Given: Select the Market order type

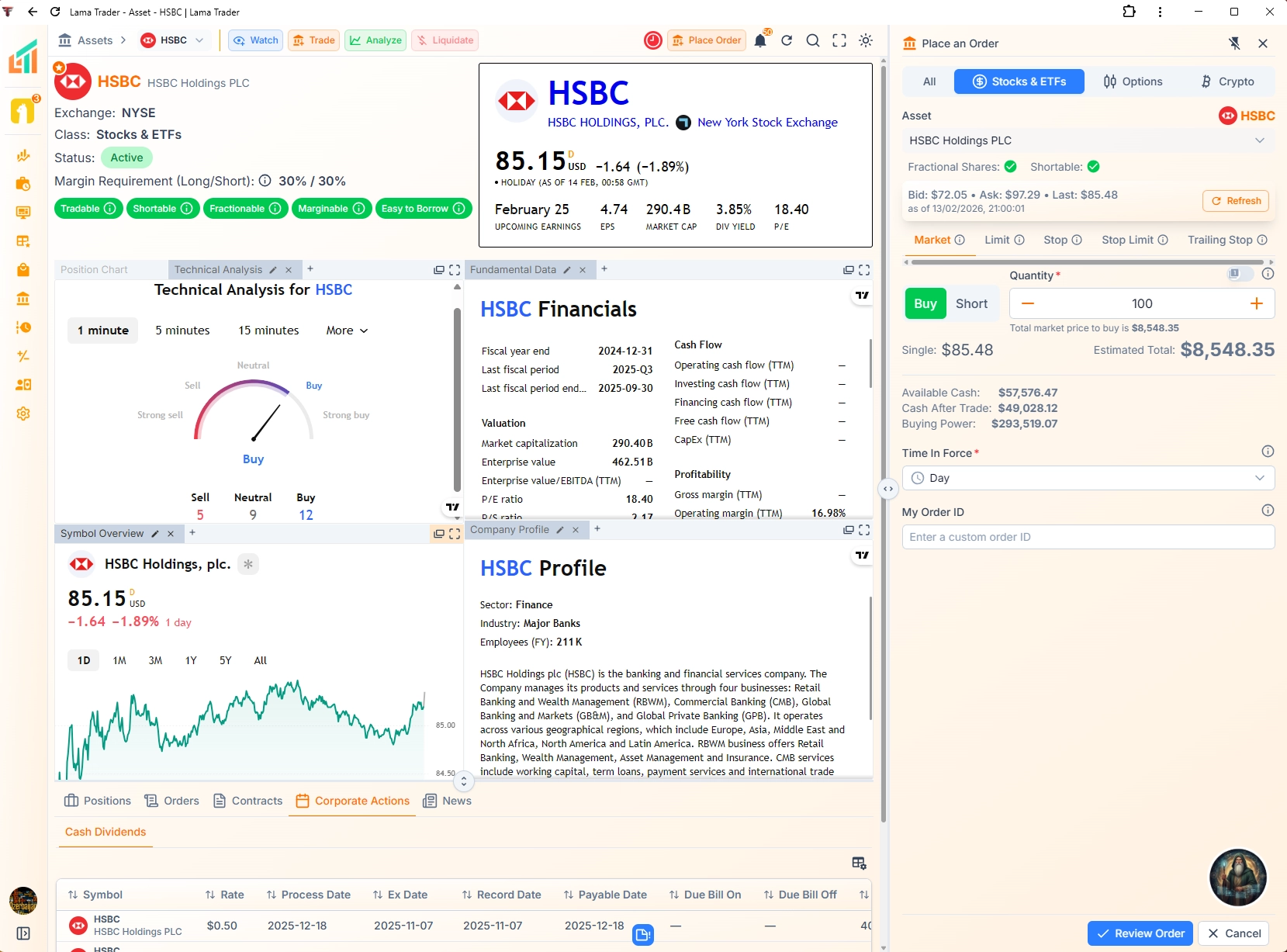Looking at the screenshot, I should [x=939, y=240].
